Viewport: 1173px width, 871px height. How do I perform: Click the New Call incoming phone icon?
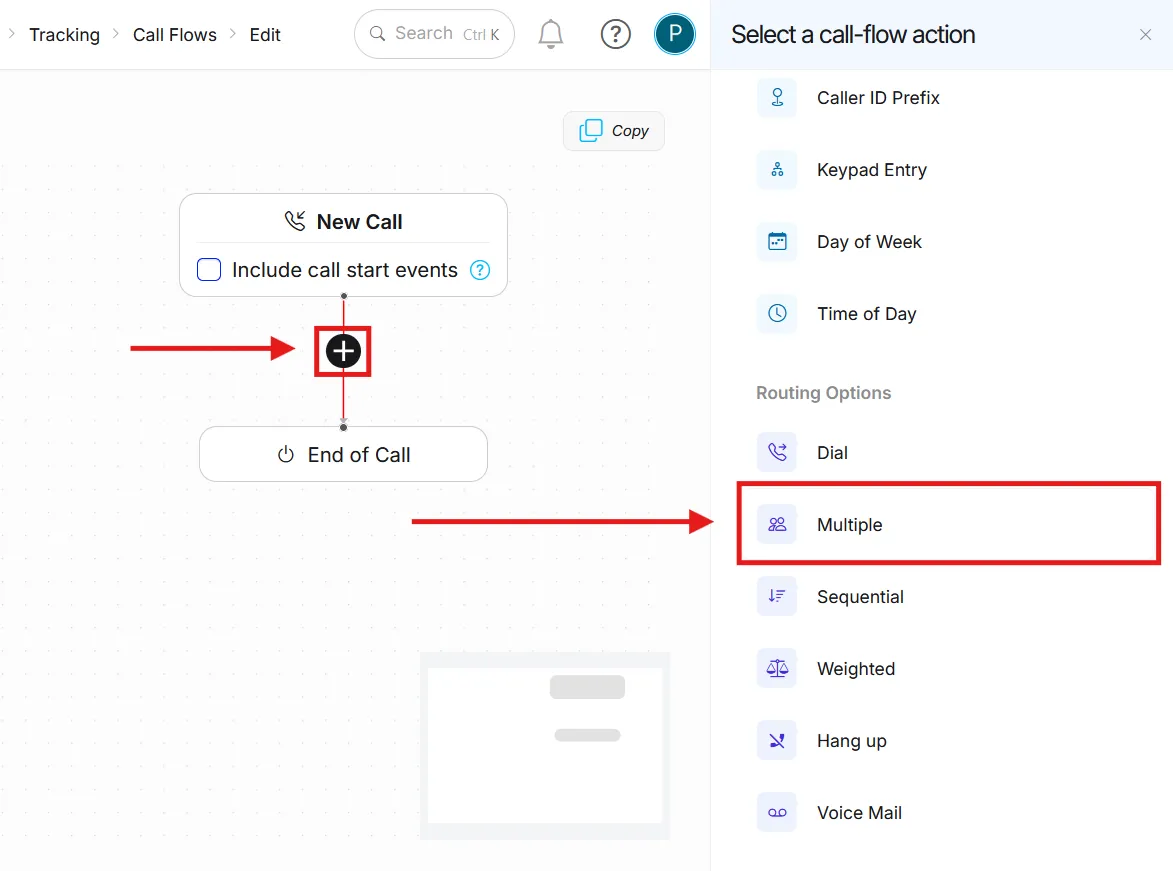tap(295, 221)
